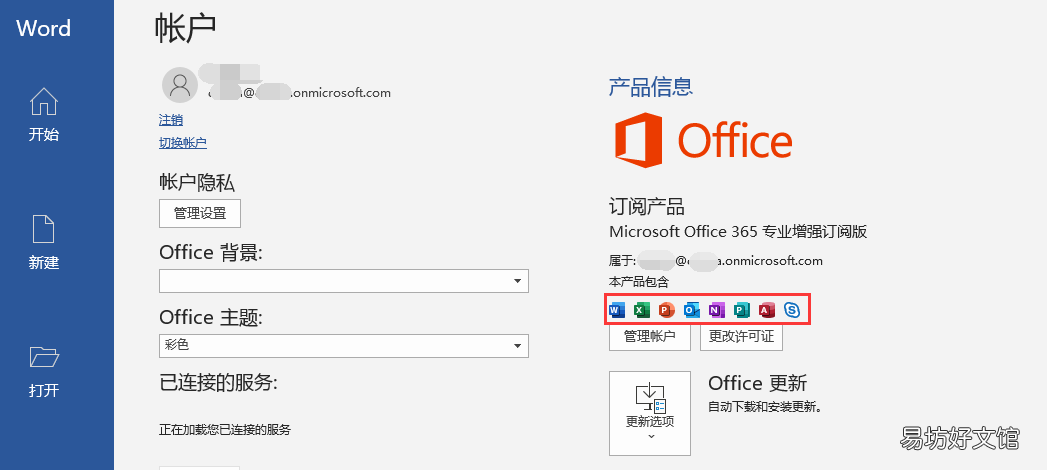Click the 订阅产品 heading
Screen dimensions: 1047x470
pyautogui.click(x=647, y=206)
